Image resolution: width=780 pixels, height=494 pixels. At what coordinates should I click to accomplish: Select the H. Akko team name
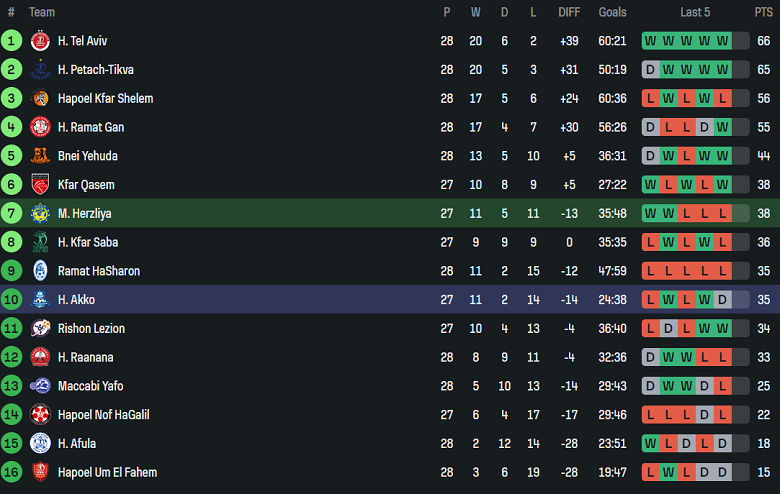tap(76, 300)
